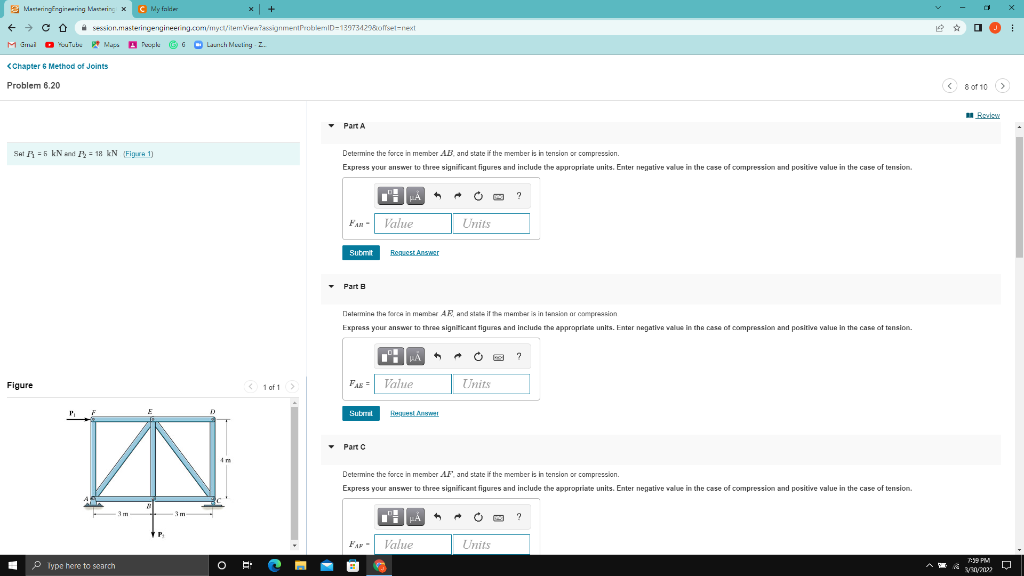1024x576 pixels.
Task: Share this page from address bar
Action: (940, 27)
